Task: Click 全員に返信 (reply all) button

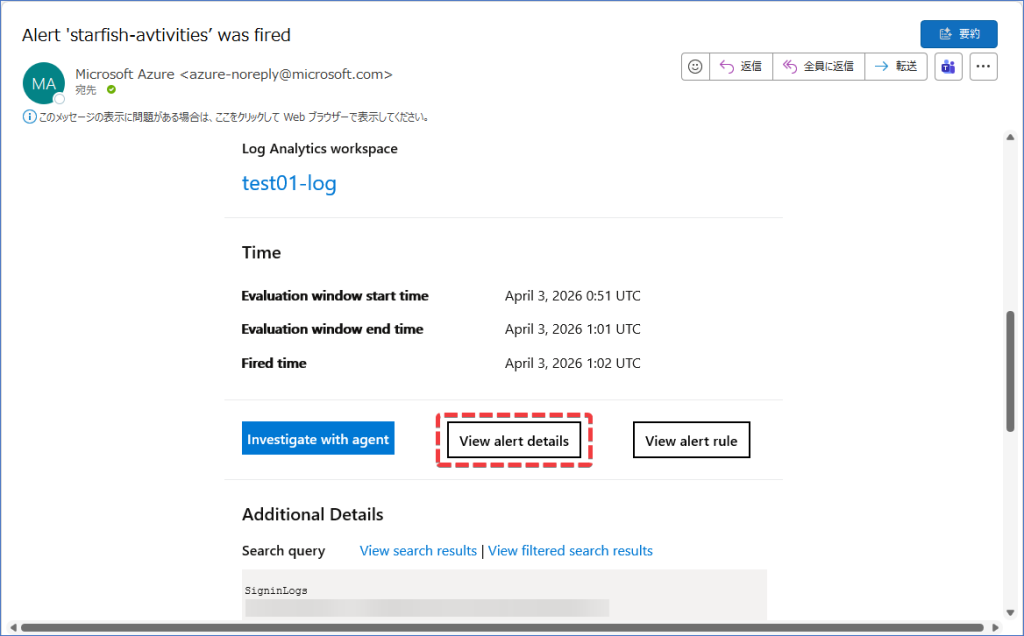Action: click(x=818, y=67)
